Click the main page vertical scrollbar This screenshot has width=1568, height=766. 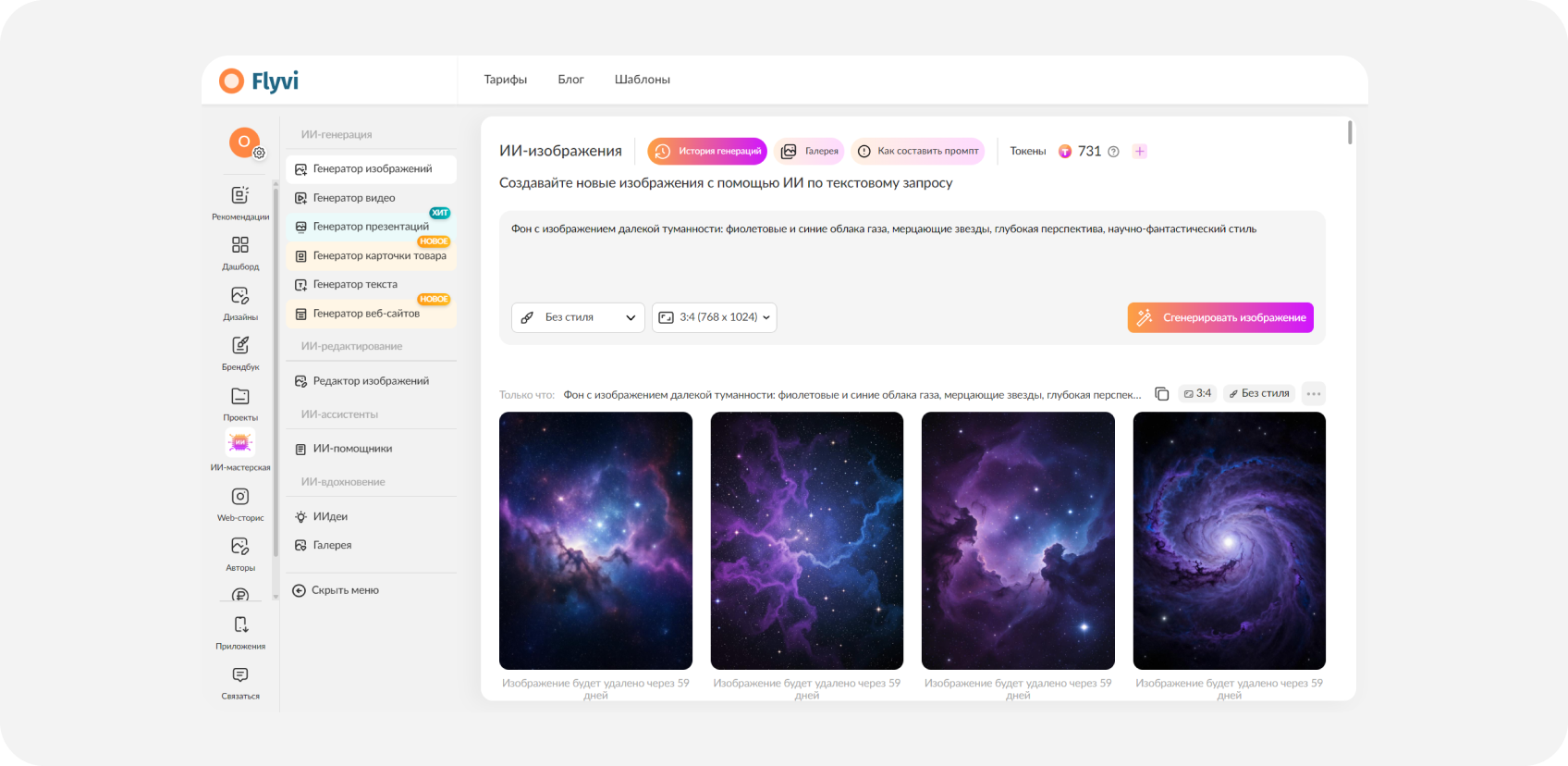[x=1350, y=132]
